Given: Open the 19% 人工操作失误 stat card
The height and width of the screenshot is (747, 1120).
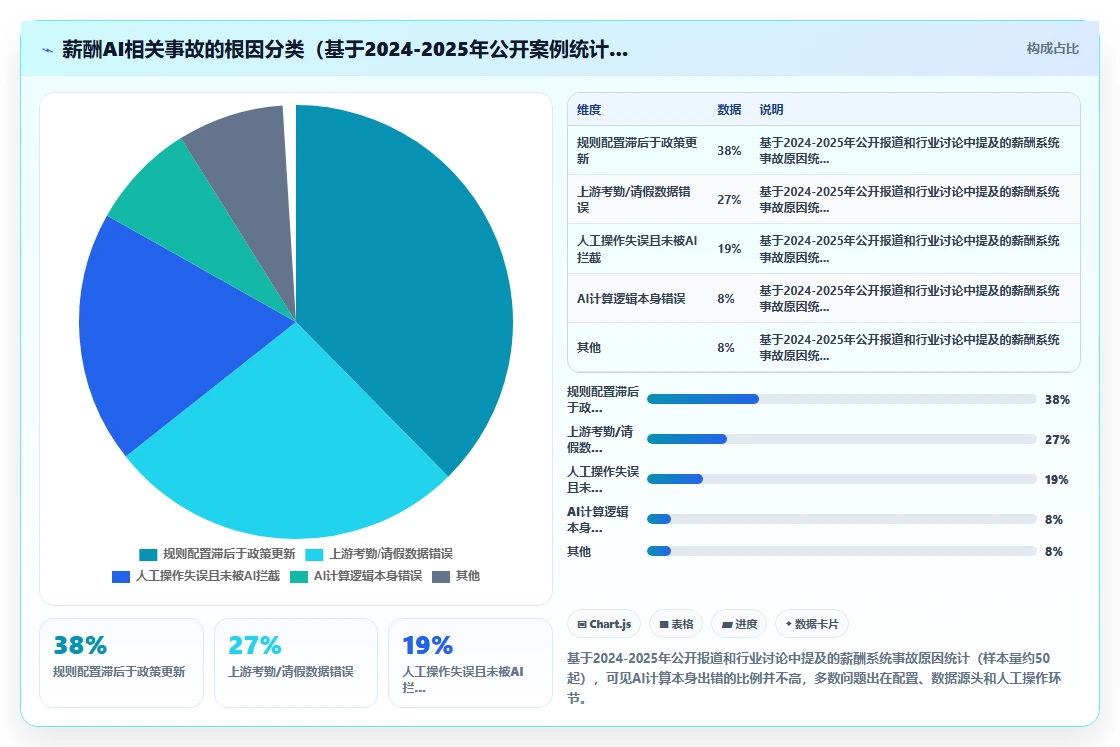Looking at the screenshot, I should pyautogui.click(x=470, y=663).
